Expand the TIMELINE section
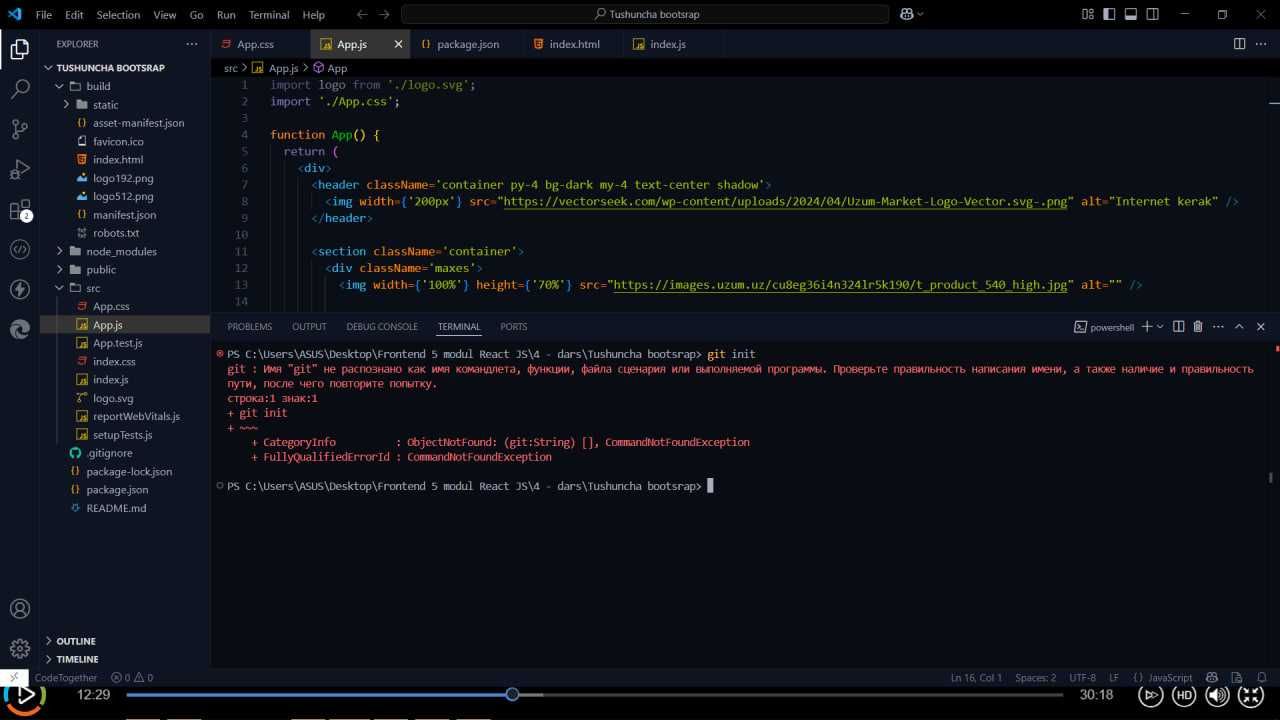The width and height of the screenshot is (1280, 720). pyautogui.click(x=125, y=659)
